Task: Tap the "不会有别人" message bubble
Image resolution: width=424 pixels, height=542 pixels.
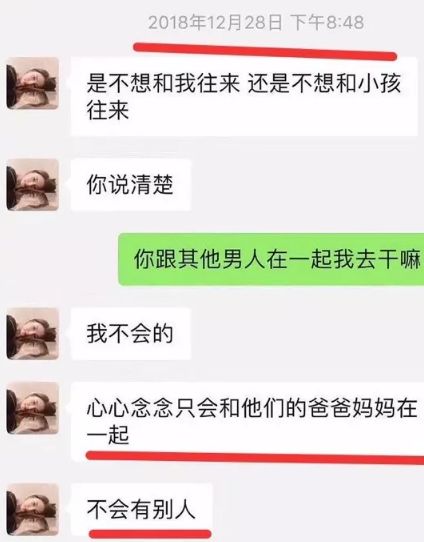Action: (141, 509)
